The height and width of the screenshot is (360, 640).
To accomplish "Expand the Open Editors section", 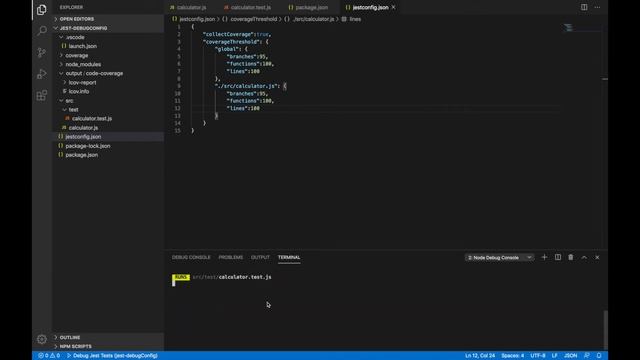I will pyautogui.click(x=108, y=19).
